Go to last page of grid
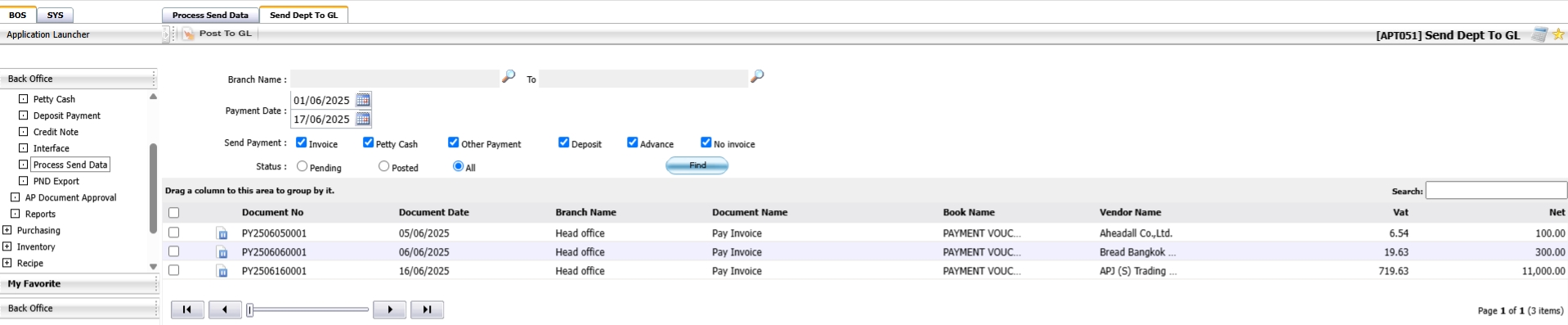1568x325 pixels. click(427, 309)
